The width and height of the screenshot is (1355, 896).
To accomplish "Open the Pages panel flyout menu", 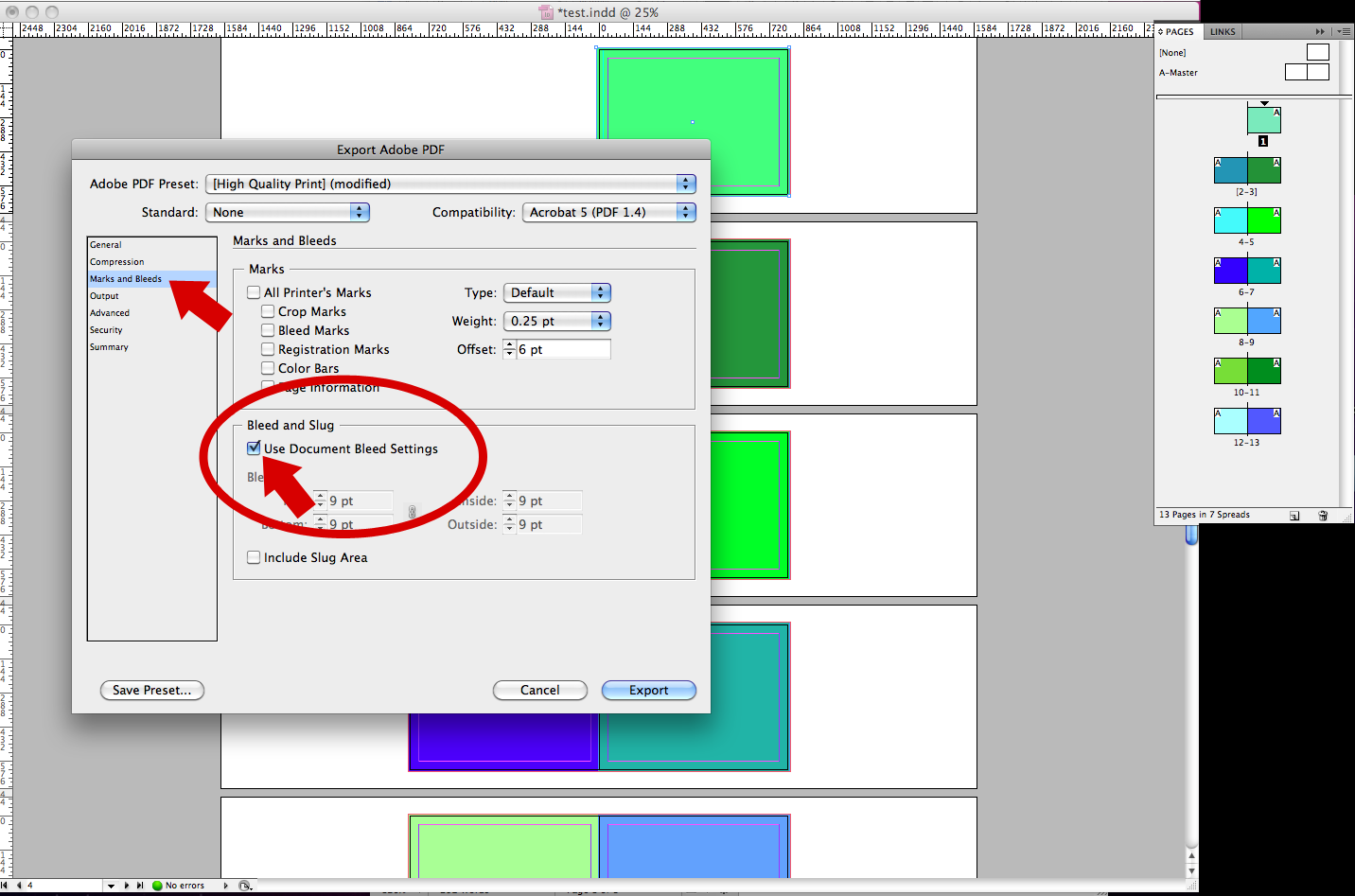I will tap(1344, 31).
